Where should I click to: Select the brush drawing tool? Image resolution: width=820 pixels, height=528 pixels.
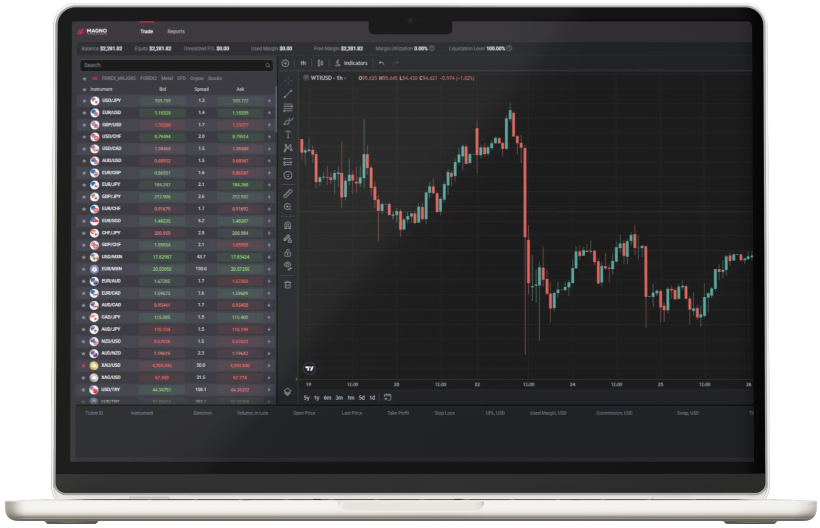(x=288, y=120)
